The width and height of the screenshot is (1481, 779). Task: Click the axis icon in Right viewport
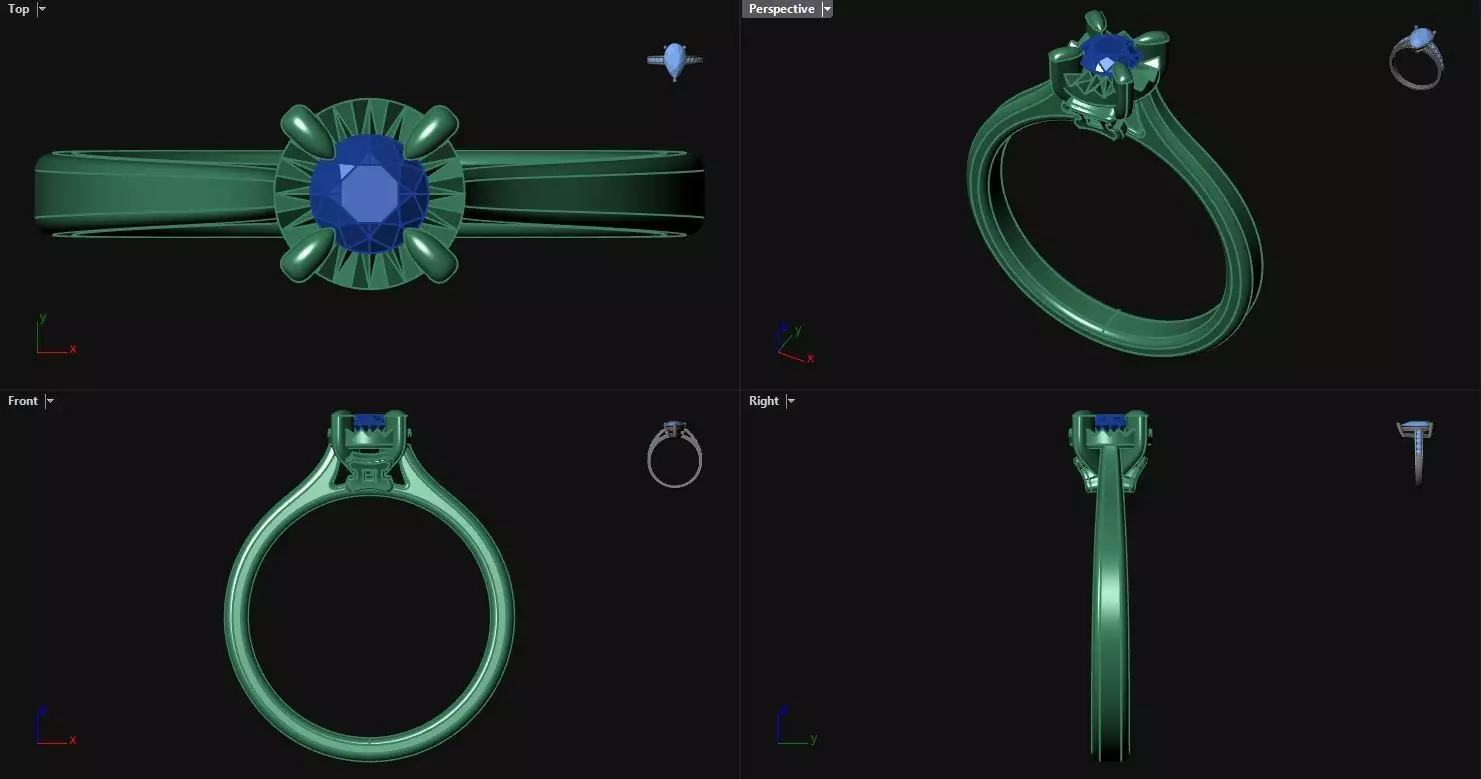point(797,726)
